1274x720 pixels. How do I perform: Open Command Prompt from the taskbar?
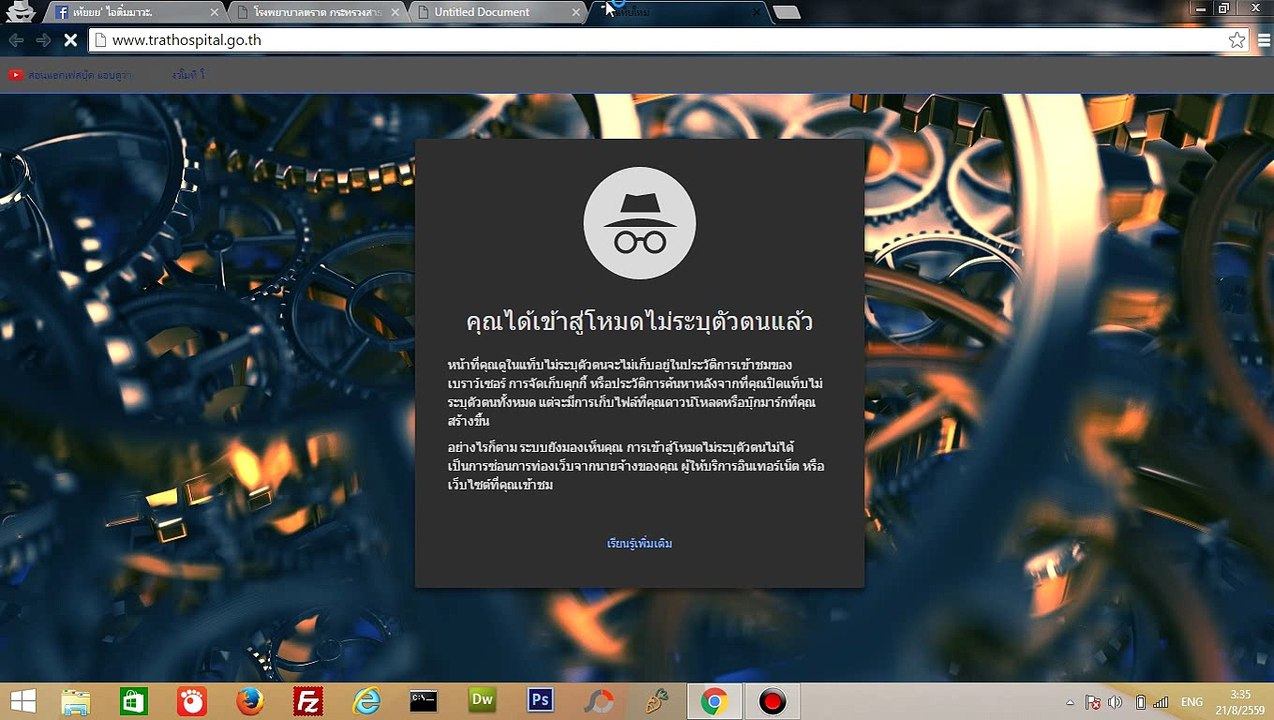[x=424, y=702]
